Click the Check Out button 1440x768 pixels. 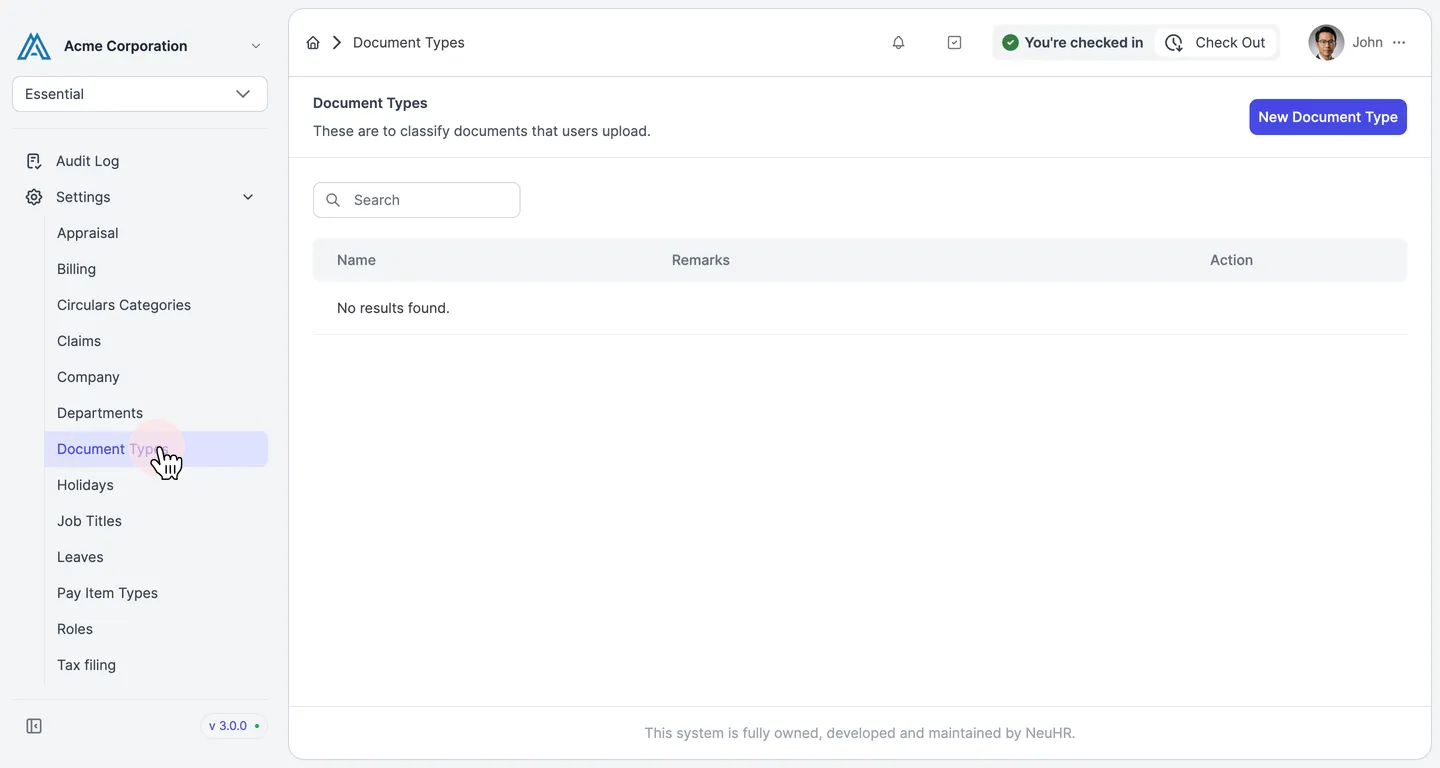pyautogui.click(x=1216, y=42)
